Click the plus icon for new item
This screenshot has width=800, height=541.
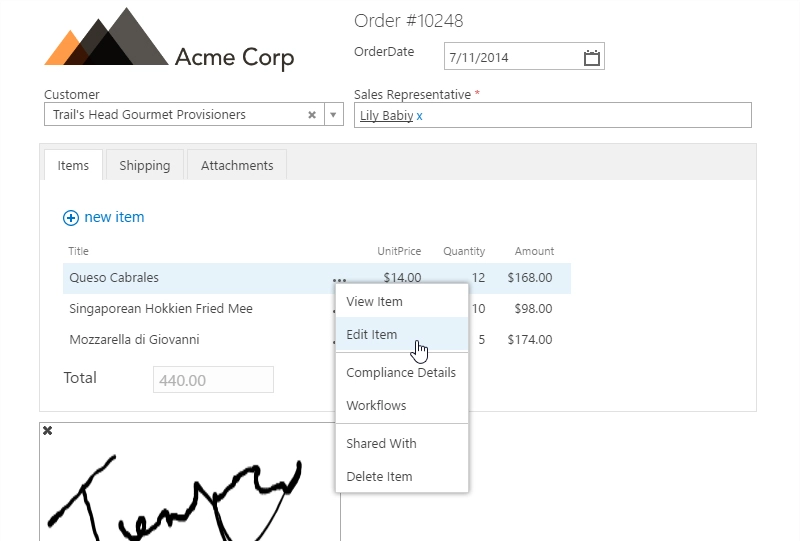point(70,217)
